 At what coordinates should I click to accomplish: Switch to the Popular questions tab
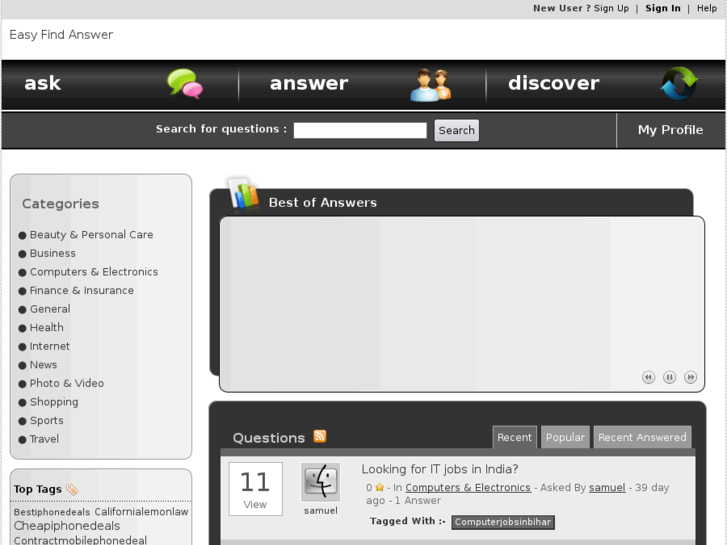(565, 437)
